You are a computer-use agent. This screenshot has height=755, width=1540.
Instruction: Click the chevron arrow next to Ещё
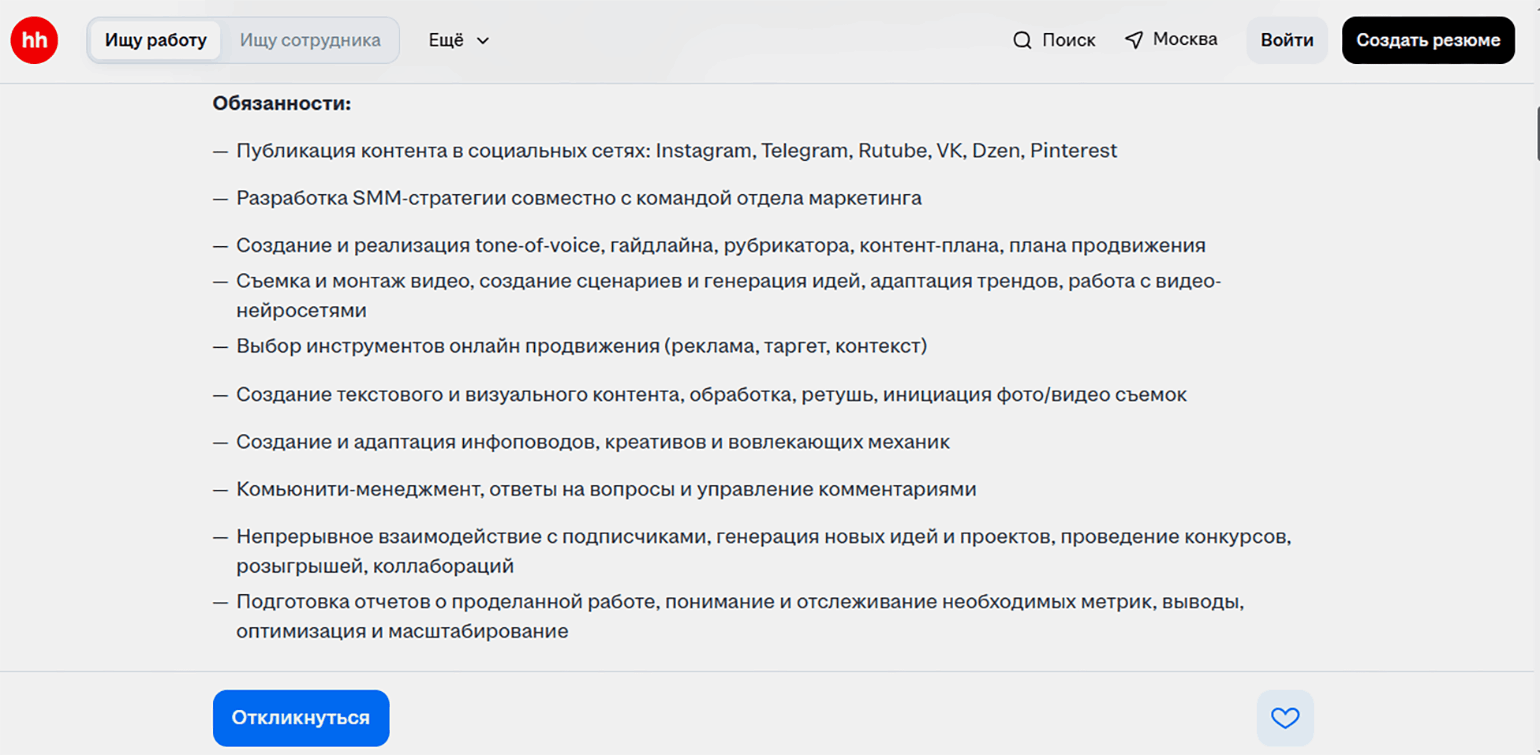point(483,41)
